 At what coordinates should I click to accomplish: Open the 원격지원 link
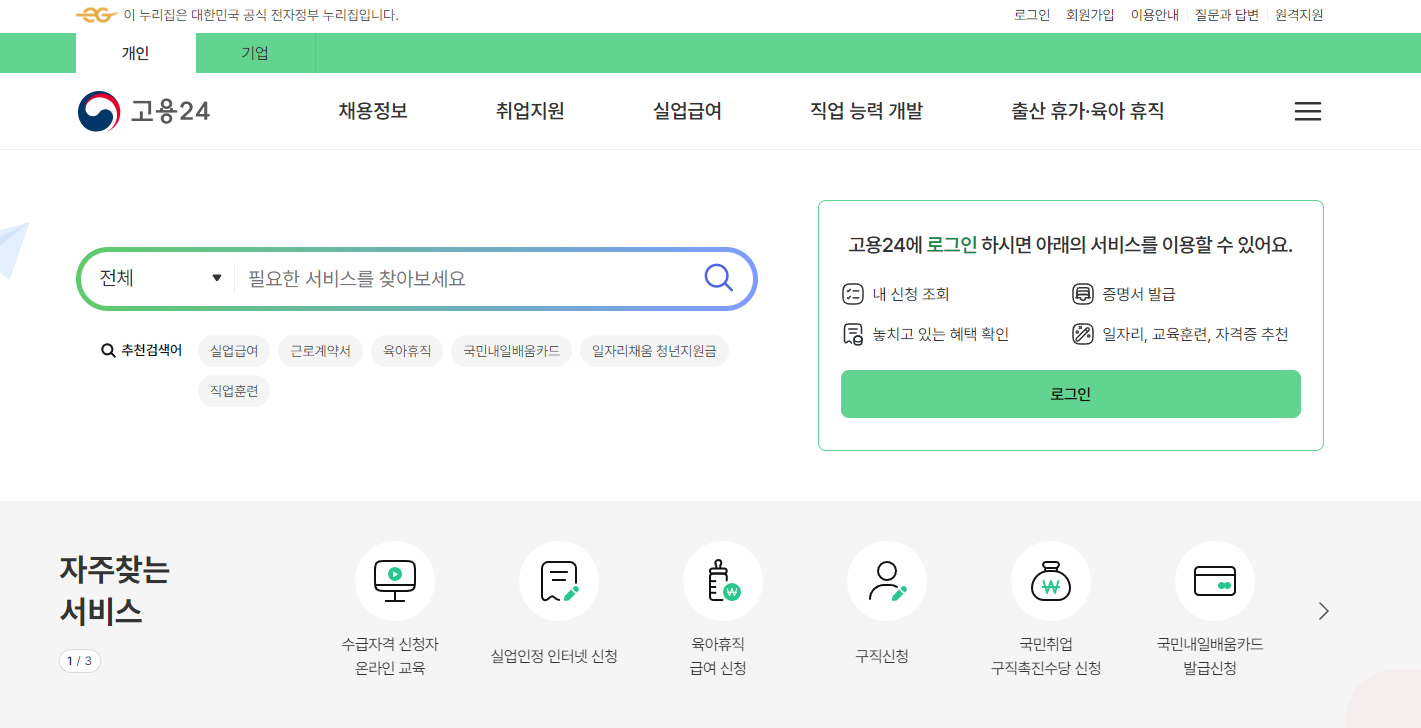(x=1299, y=15)
